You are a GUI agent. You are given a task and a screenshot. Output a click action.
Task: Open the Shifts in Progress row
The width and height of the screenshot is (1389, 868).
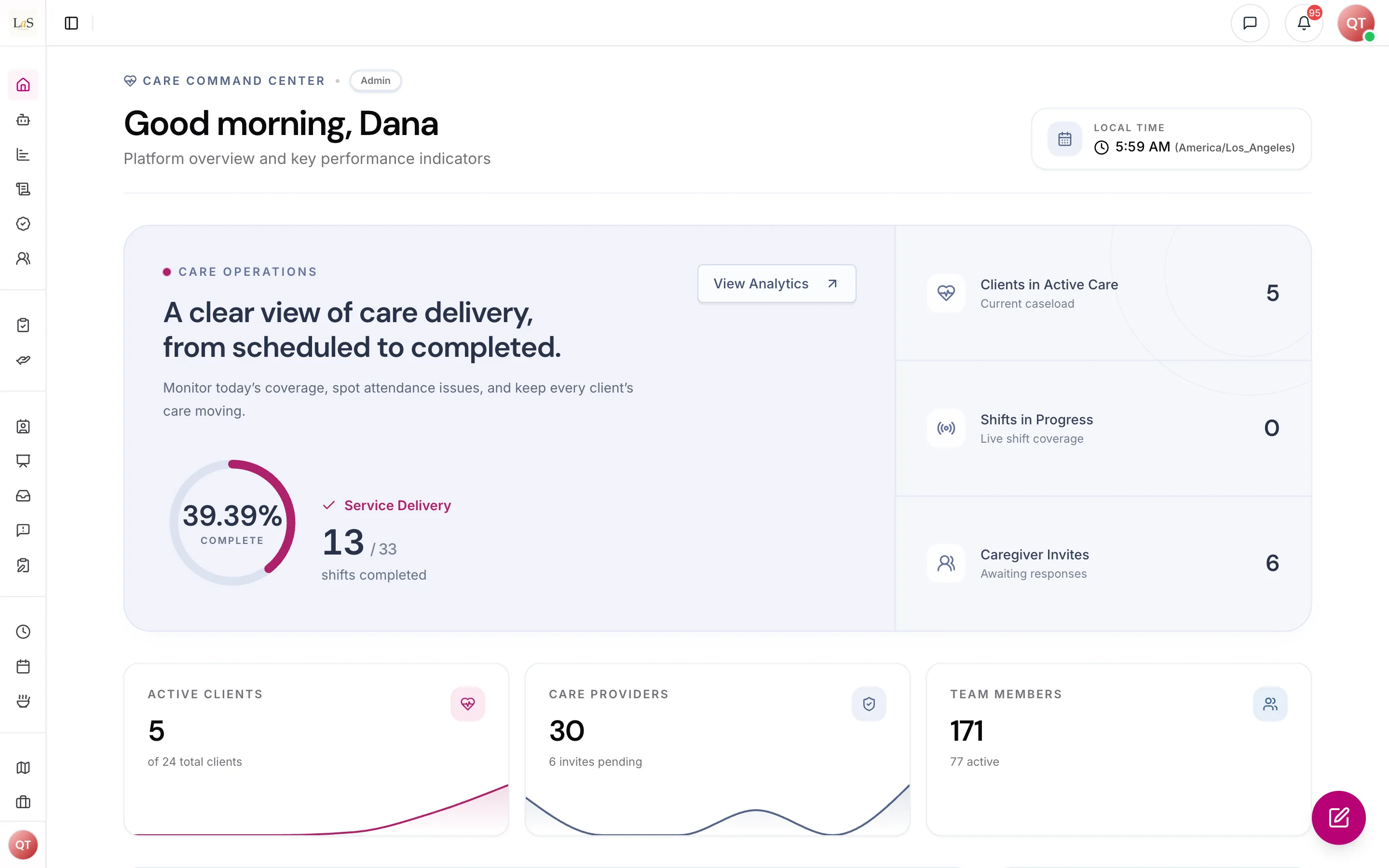[1103, 428]
